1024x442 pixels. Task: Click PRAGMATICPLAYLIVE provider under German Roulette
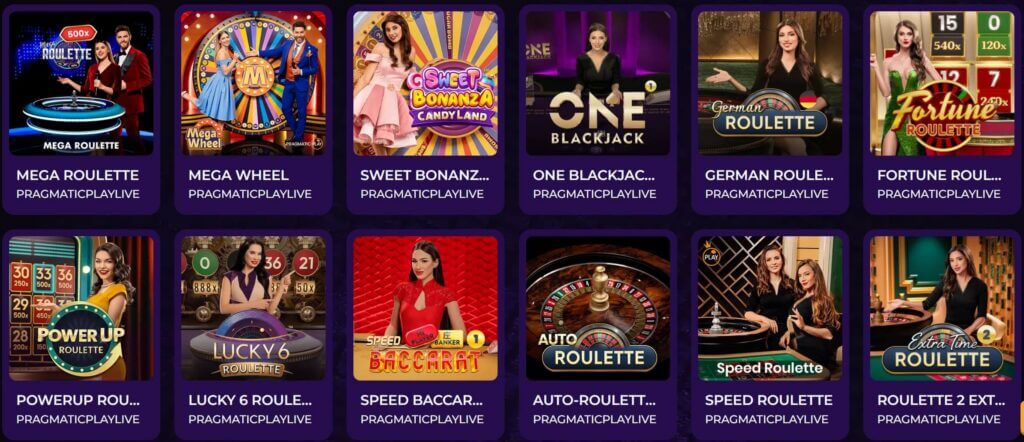click(x=767, y=194)
